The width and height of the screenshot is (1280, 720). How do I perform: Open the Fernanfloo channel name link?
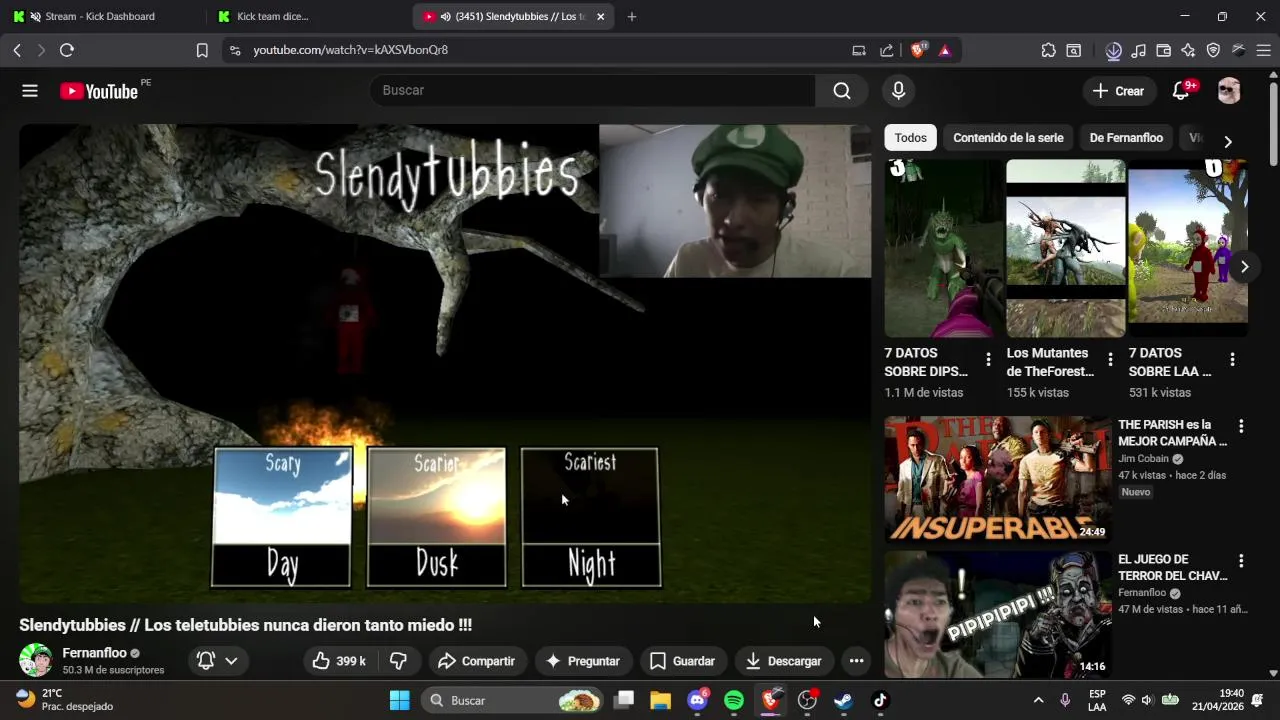tap(95, 653)
